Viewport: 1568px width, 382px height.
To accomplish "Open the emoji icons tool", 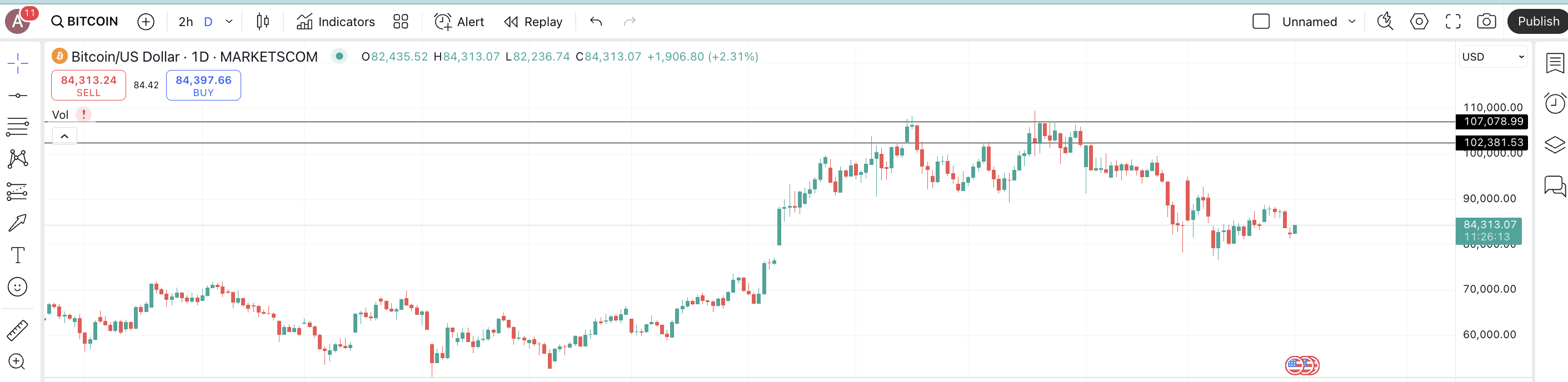I will [18, 286].
